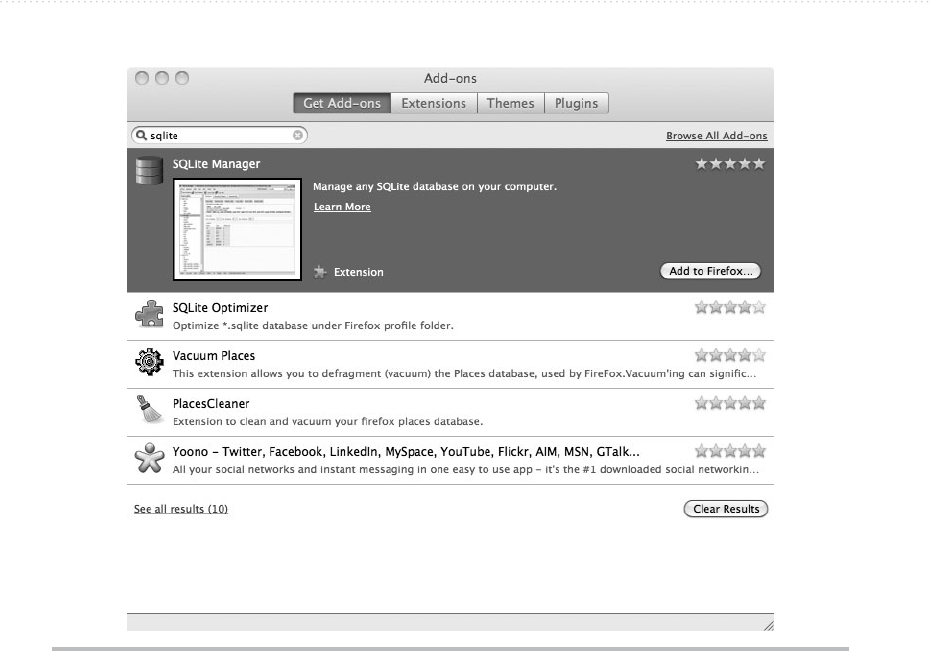Click Add to Firefox button
929x651 pixels.
(710, 271)
